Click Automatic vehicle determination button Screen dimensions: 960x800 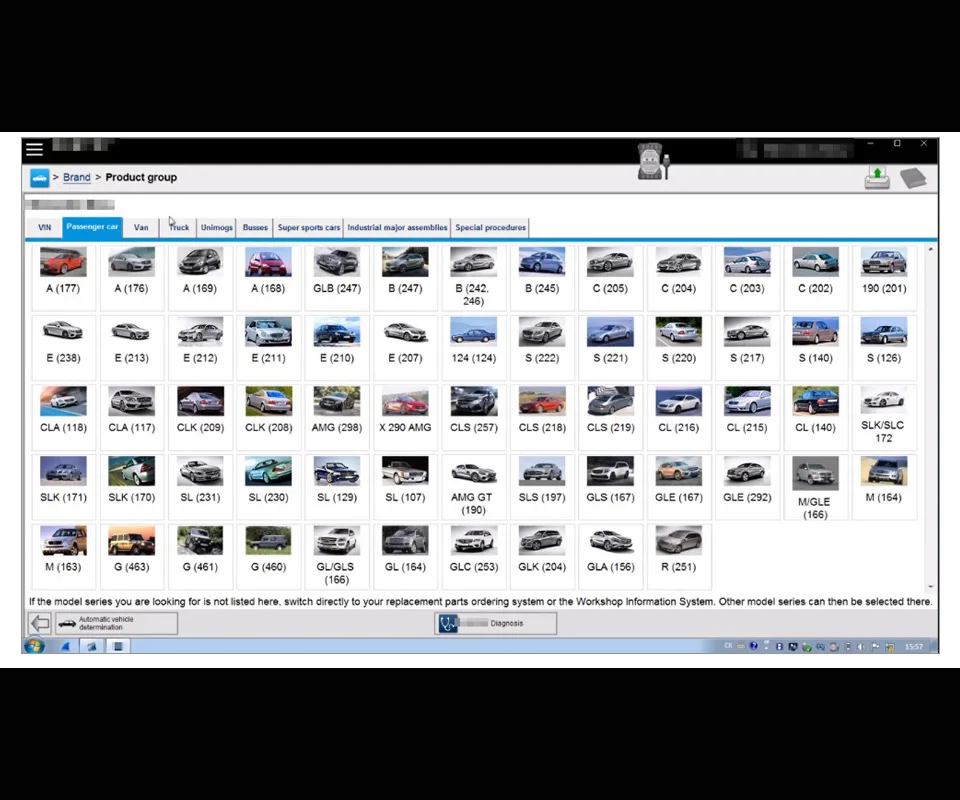(116, 623)
